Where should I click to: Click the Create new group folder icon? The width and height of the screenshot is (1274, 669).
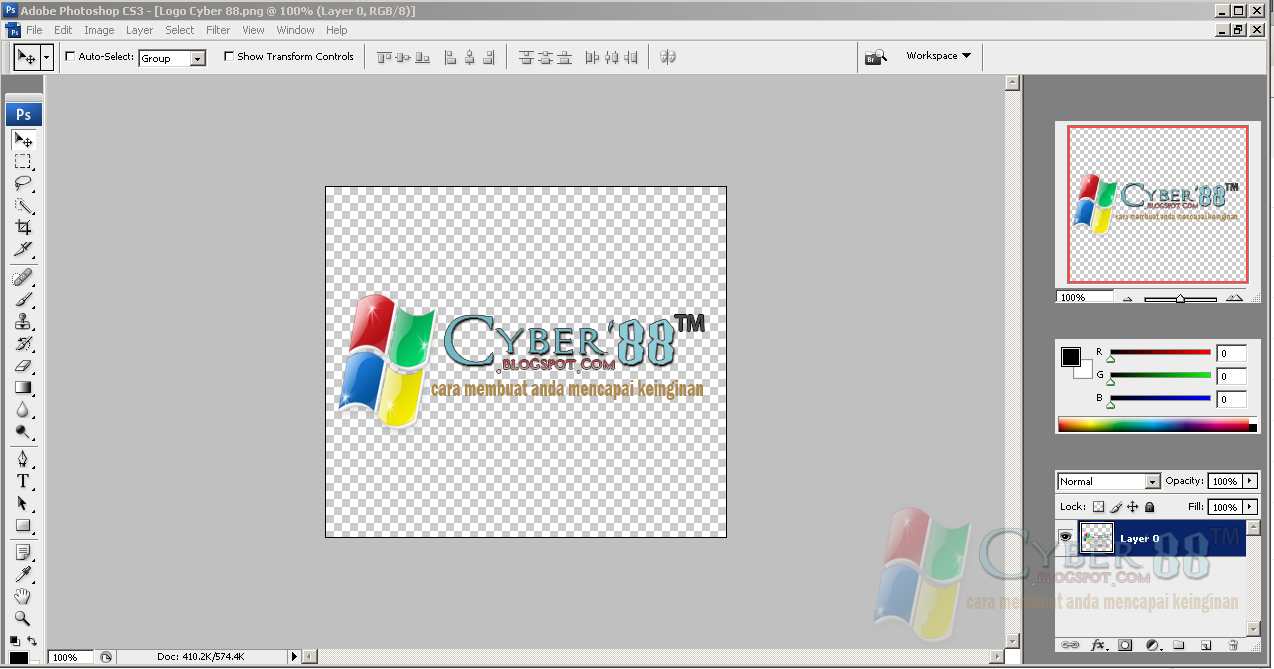(x=1179, y=645)
